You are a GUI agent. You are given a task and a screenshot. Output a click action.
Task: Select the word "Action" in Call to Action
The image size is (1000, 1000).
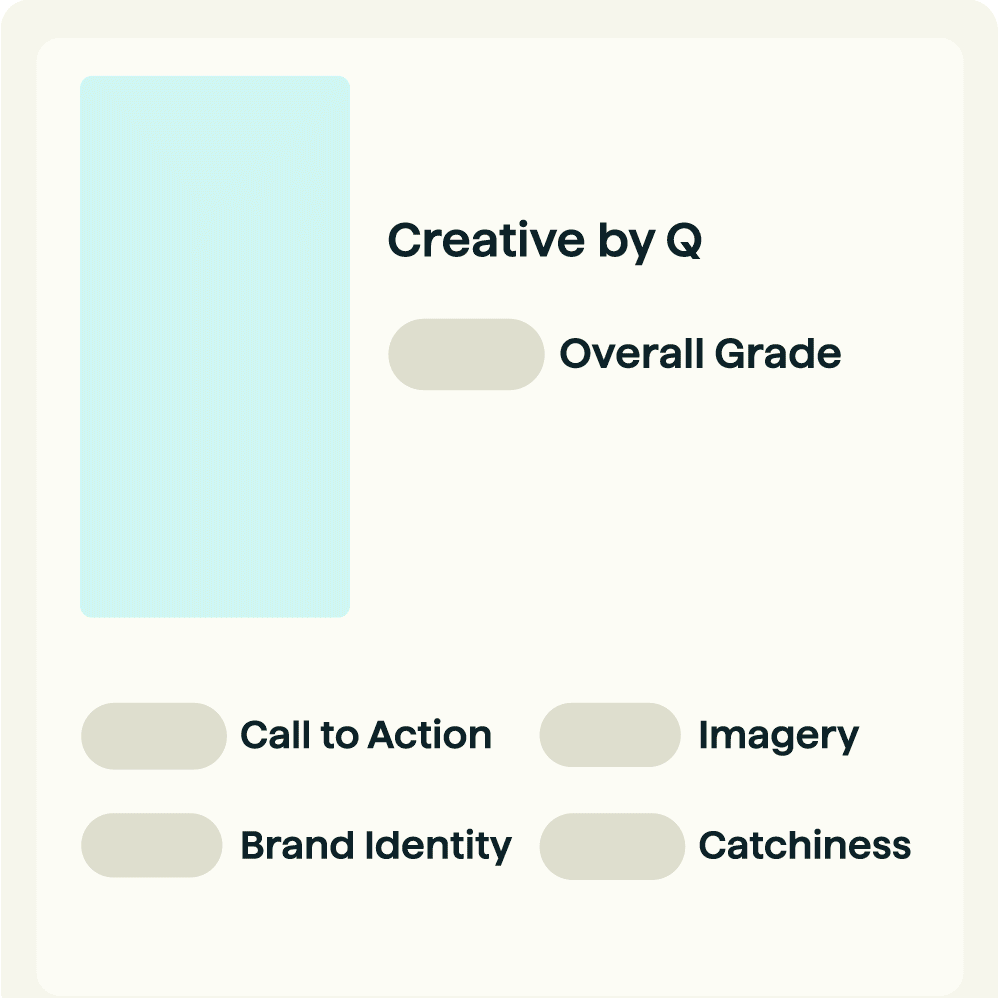pos(430,736)
